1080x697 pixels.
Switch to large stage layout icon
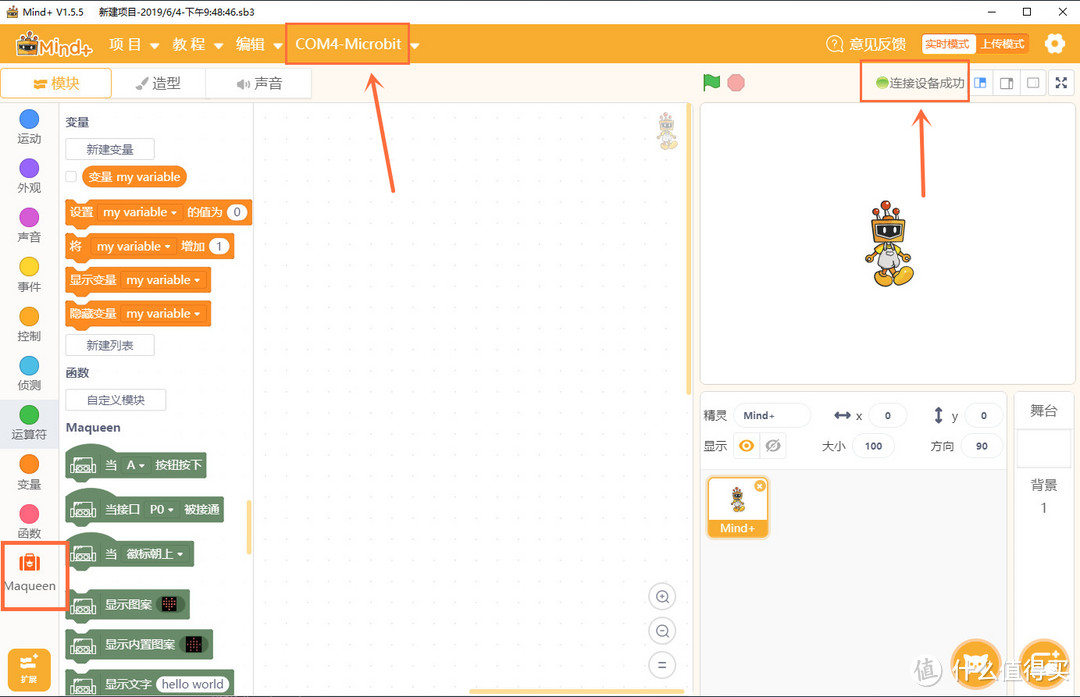tap(1006, 83)
